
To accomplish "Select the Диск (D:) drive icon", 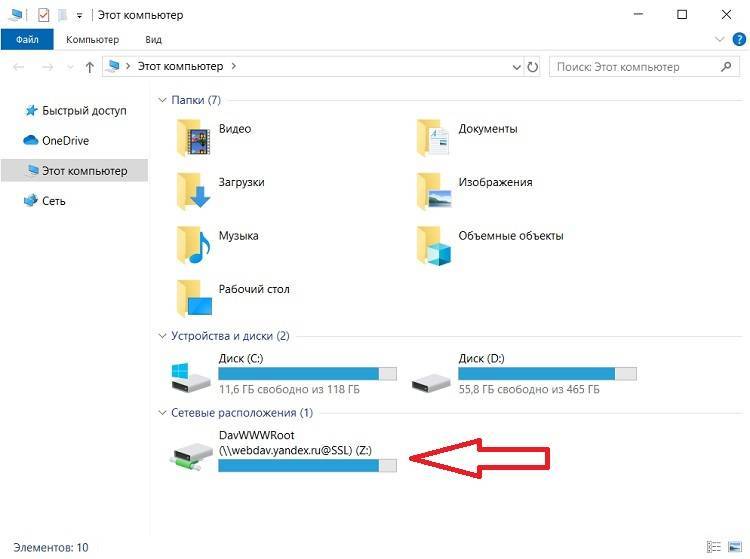I will tap(430, 383).
